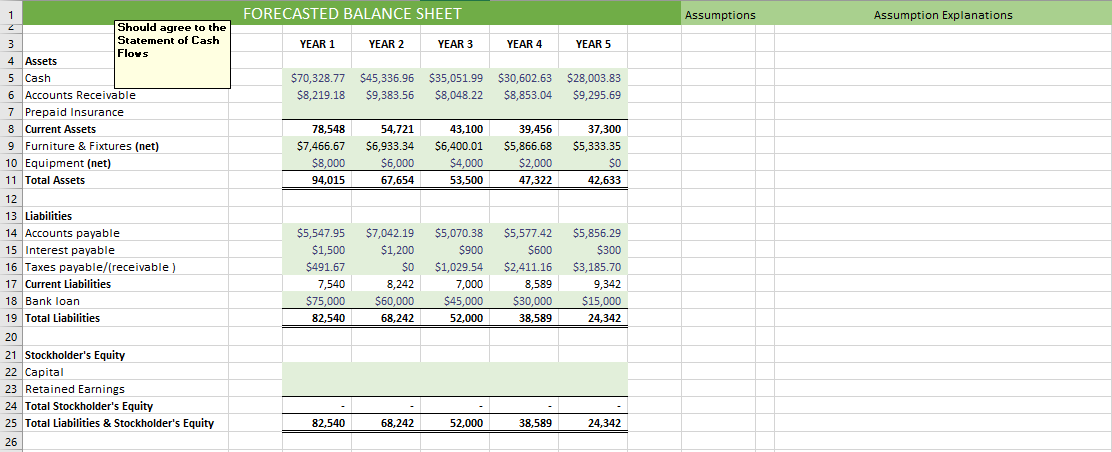Select Current Liabilities value 9,342

[594, 284]
